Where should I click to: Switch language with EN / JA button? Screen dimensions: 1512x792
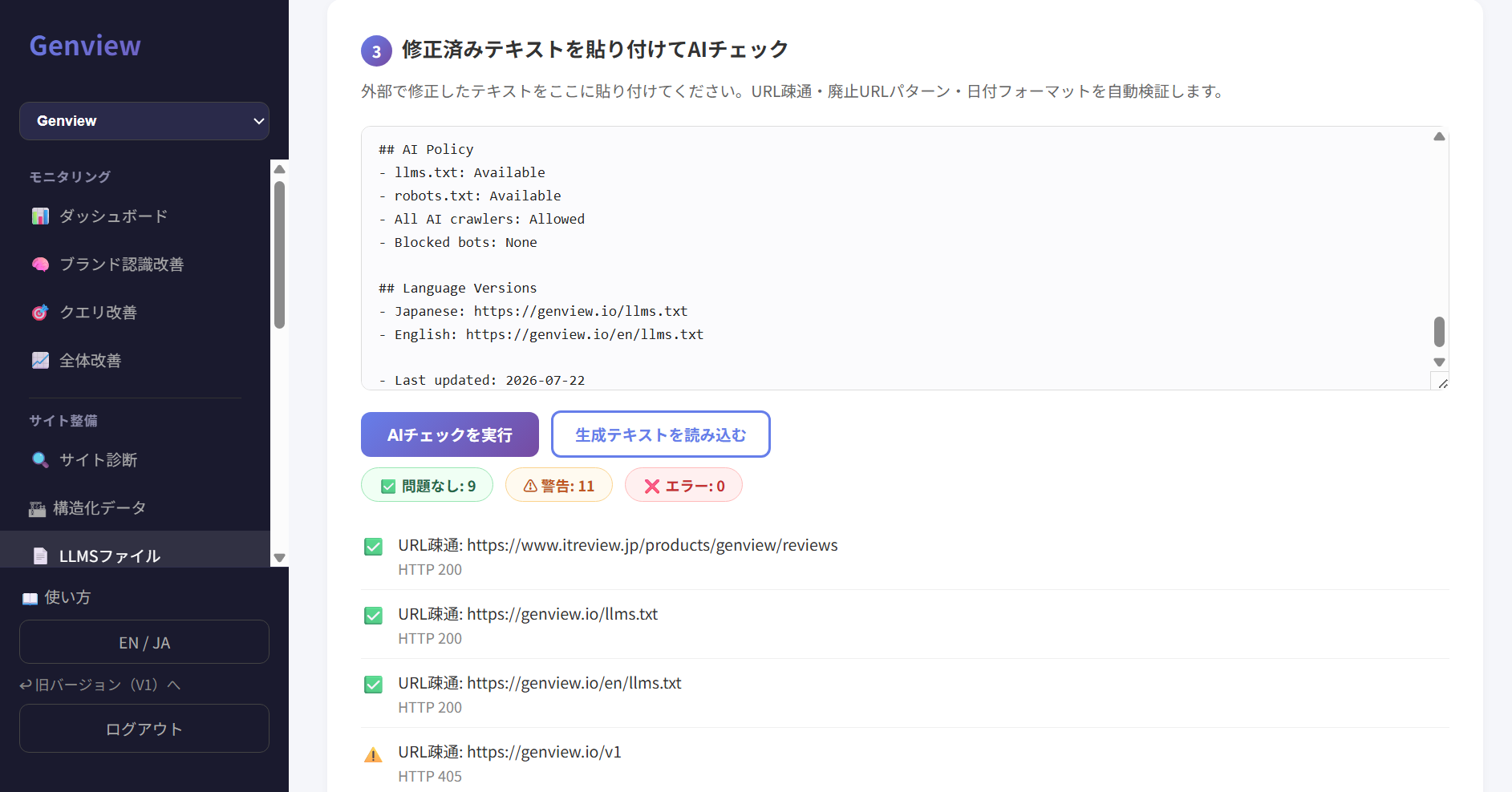tap(144, 642)
